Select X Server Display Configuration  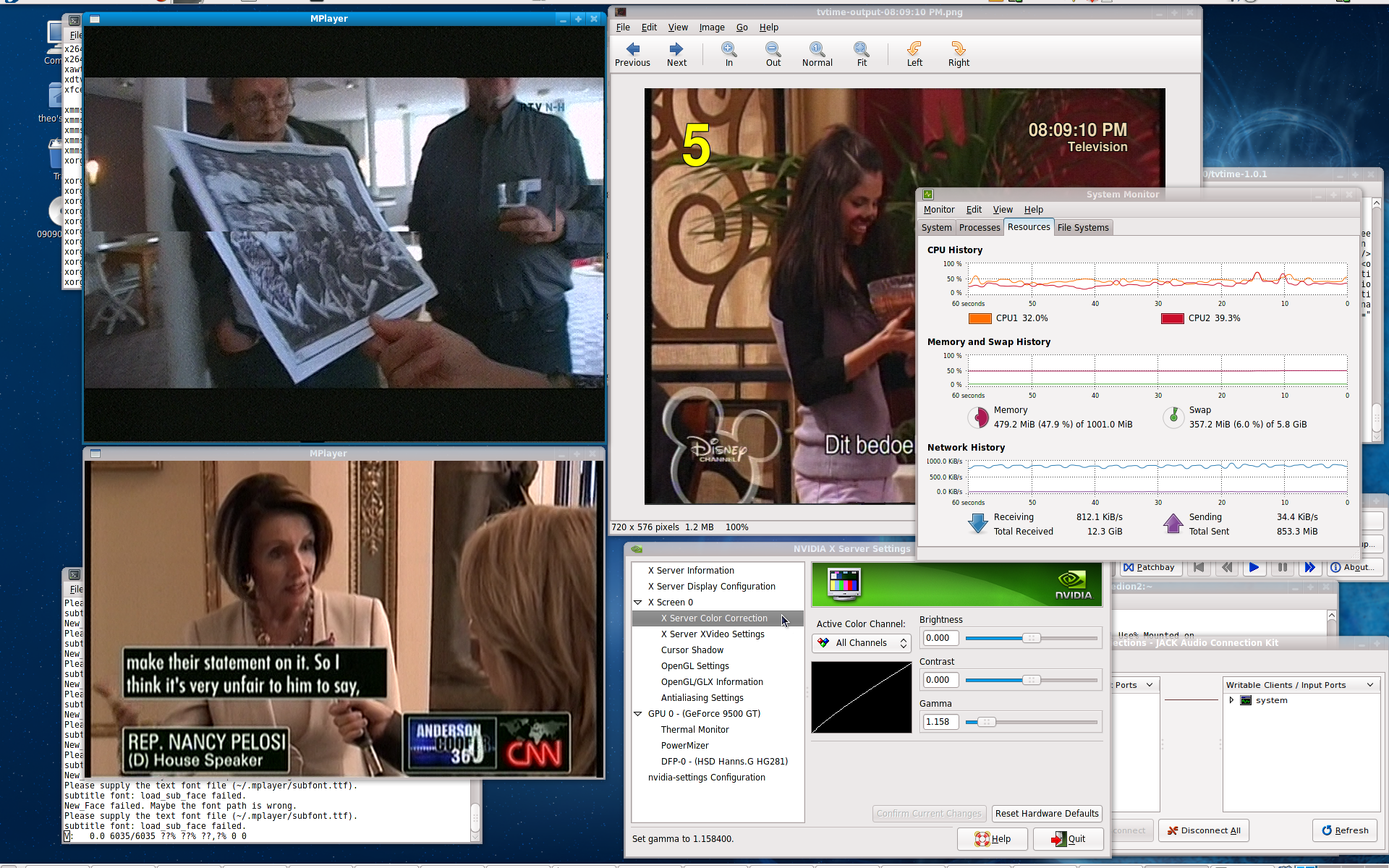tap(711, 587)
